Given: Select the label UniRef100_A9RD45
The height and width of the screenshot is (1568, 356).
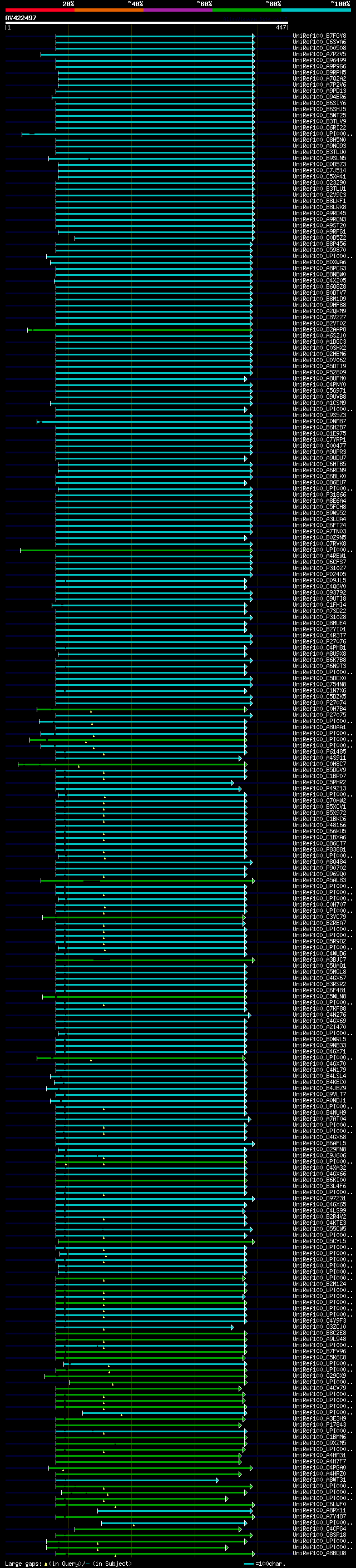Looking at the screenshot, I should 319,214.
